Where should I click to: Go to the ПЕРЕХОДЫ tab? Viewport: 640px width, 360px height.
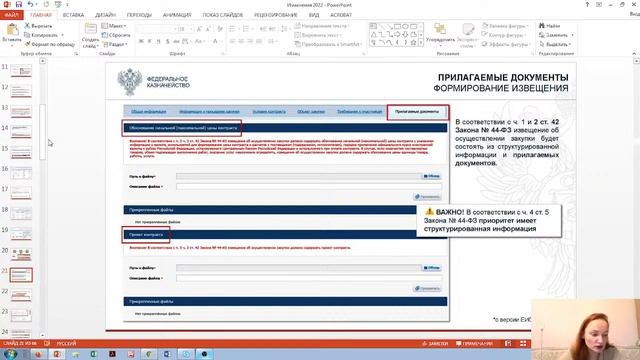139,15
